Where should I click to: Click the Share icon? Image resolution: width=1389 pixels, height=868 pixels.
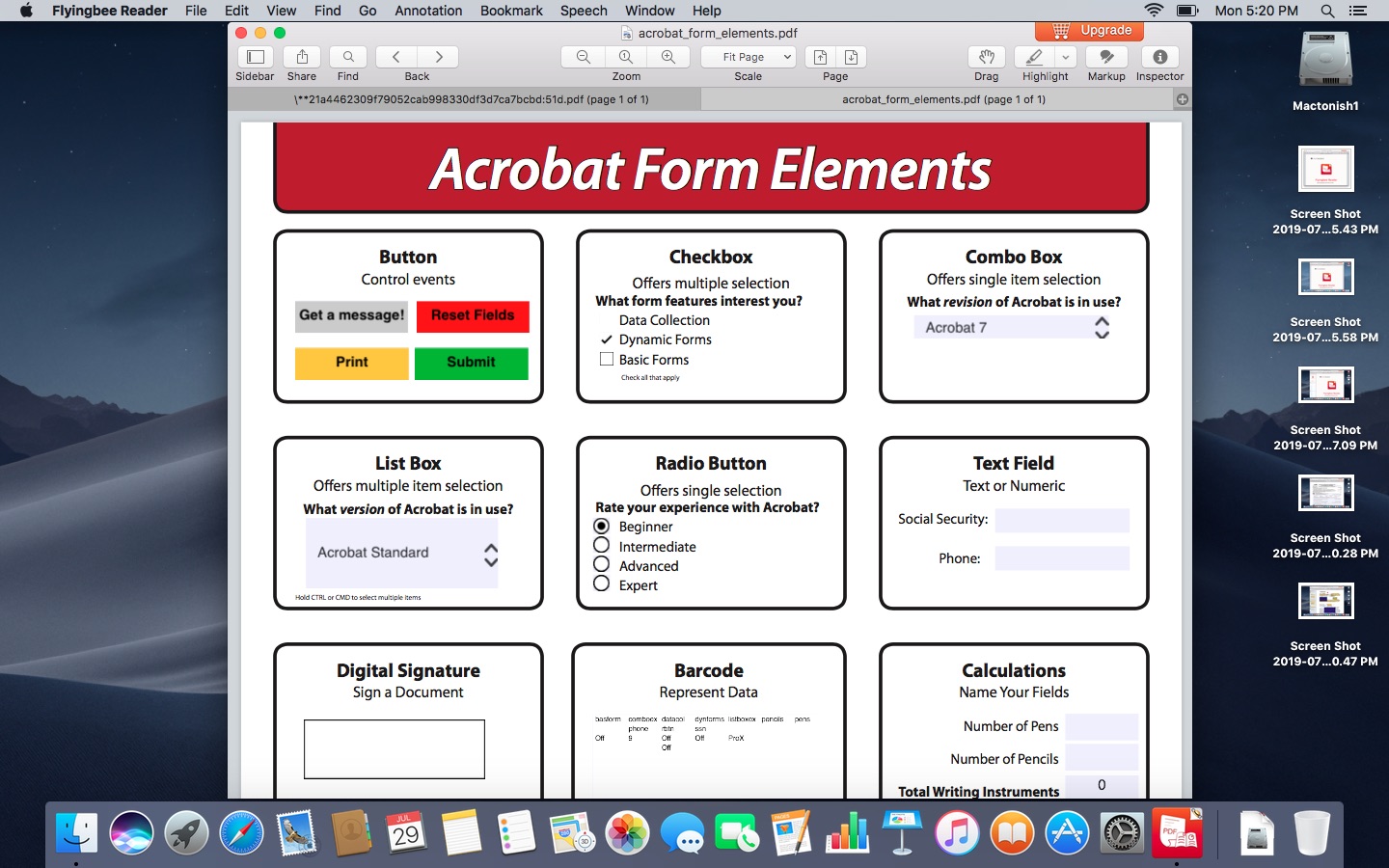(x=301, y=56)
